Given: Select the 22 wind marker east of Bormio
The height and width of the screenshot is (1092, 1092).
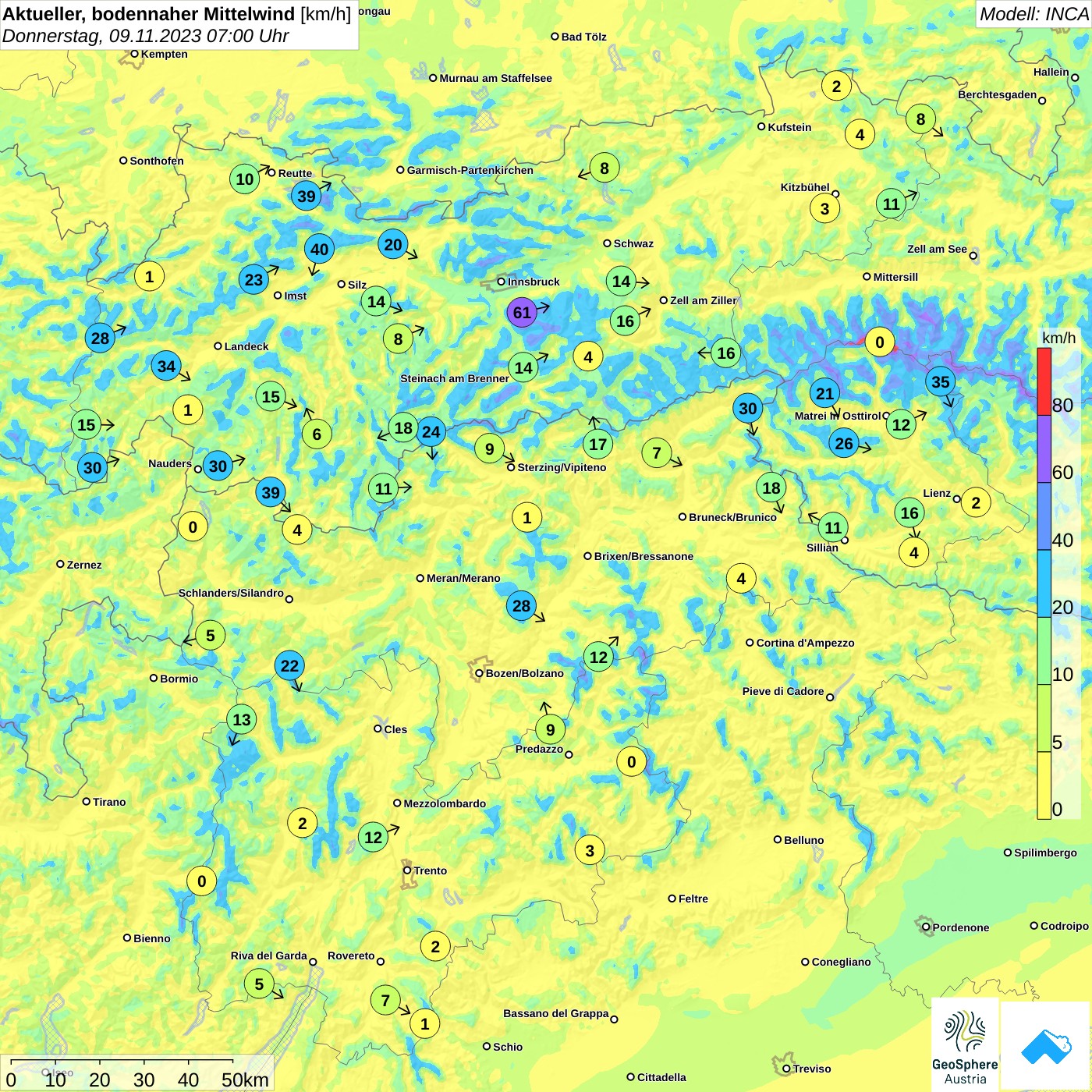Looking at the screenshot, I should 289,666.
